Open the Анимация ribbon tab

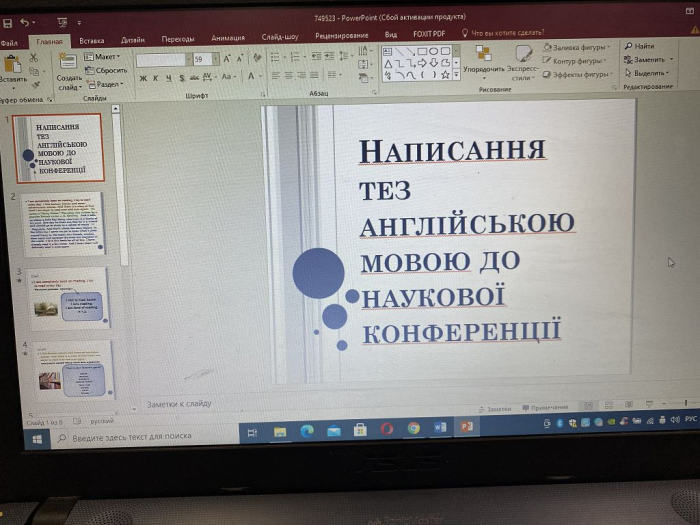click(227, 38)
